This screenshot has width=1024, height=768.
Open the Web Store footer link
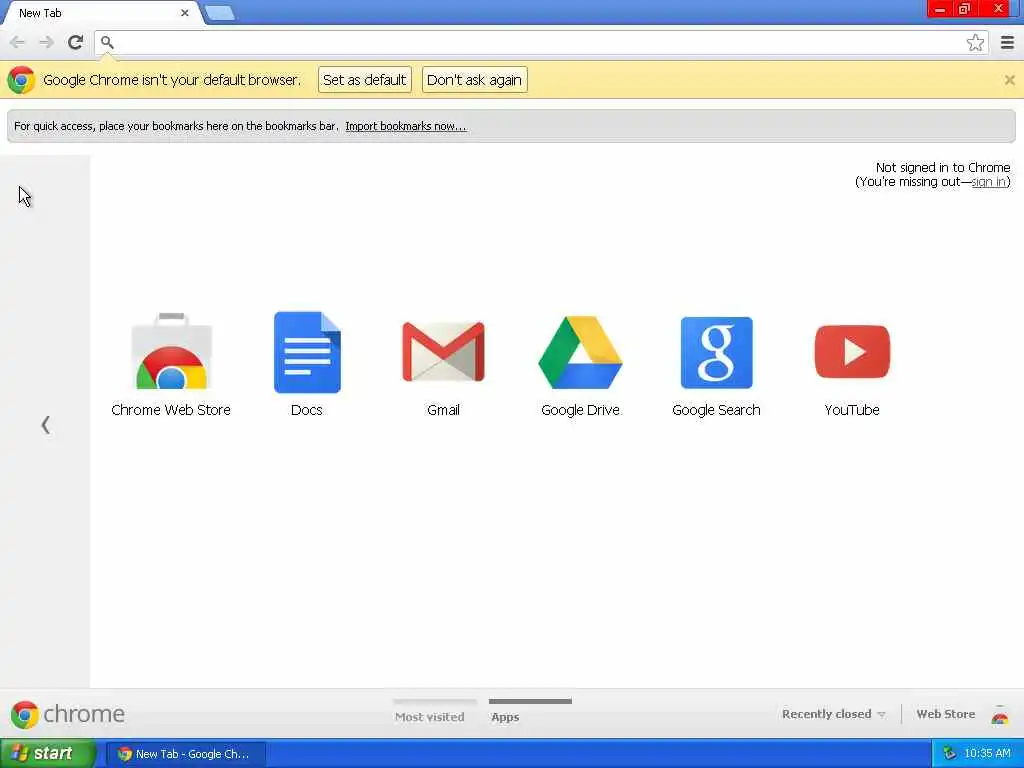(946, 714)
